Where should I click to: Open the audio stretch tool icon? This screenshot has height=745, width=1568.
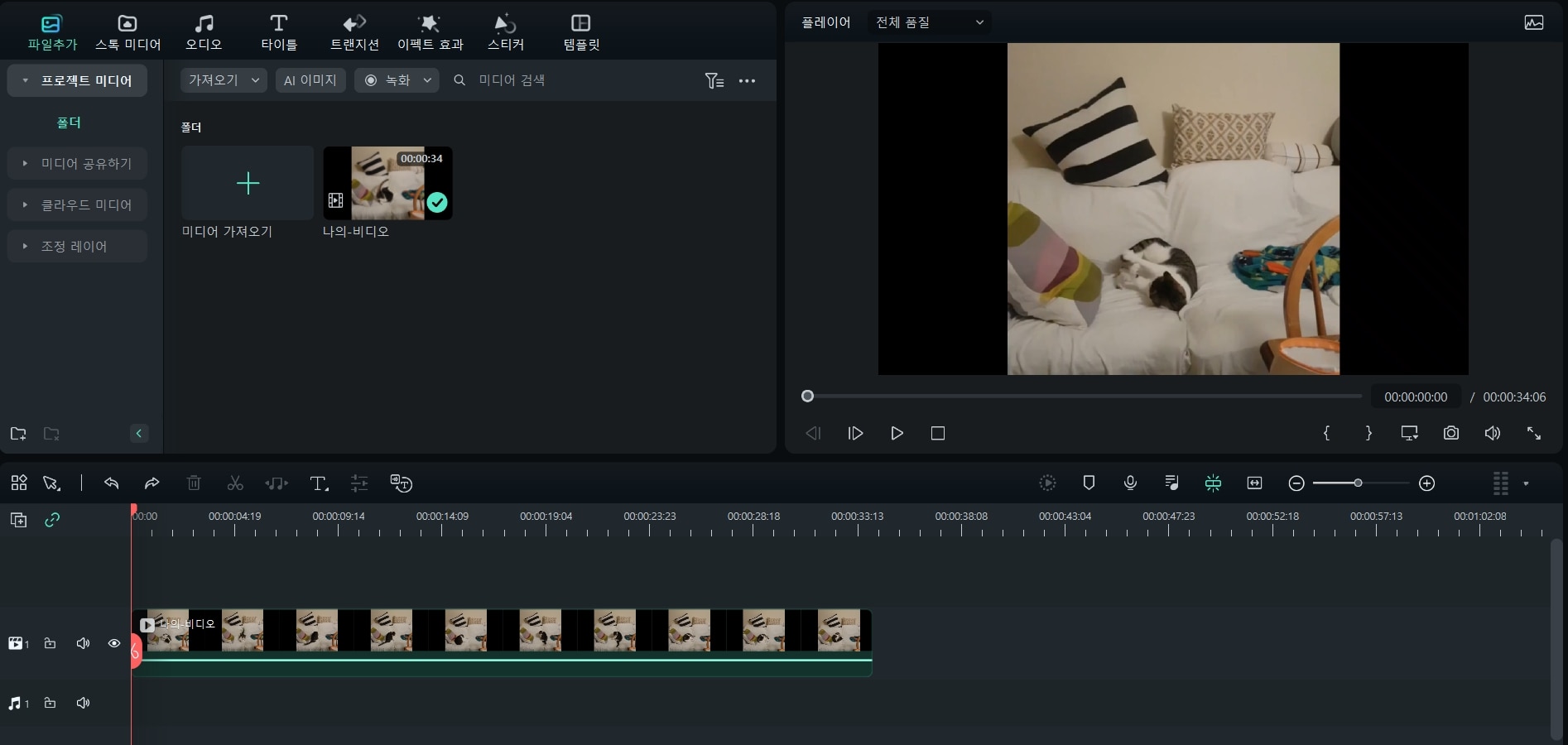click(x=277, y=483)
